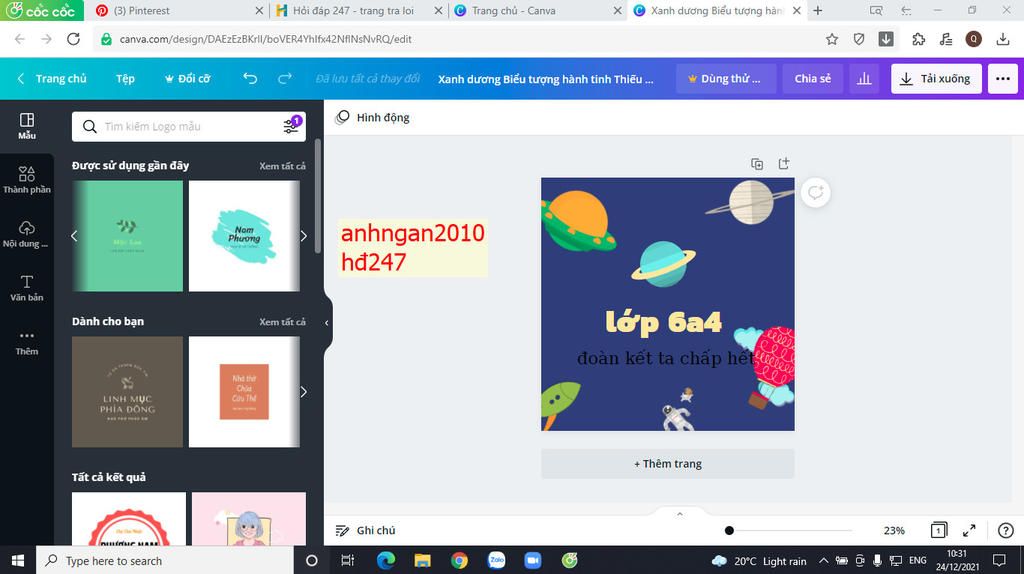Show previous recently used templates
Screen dimensions: 1024x574
pos(74,236)
